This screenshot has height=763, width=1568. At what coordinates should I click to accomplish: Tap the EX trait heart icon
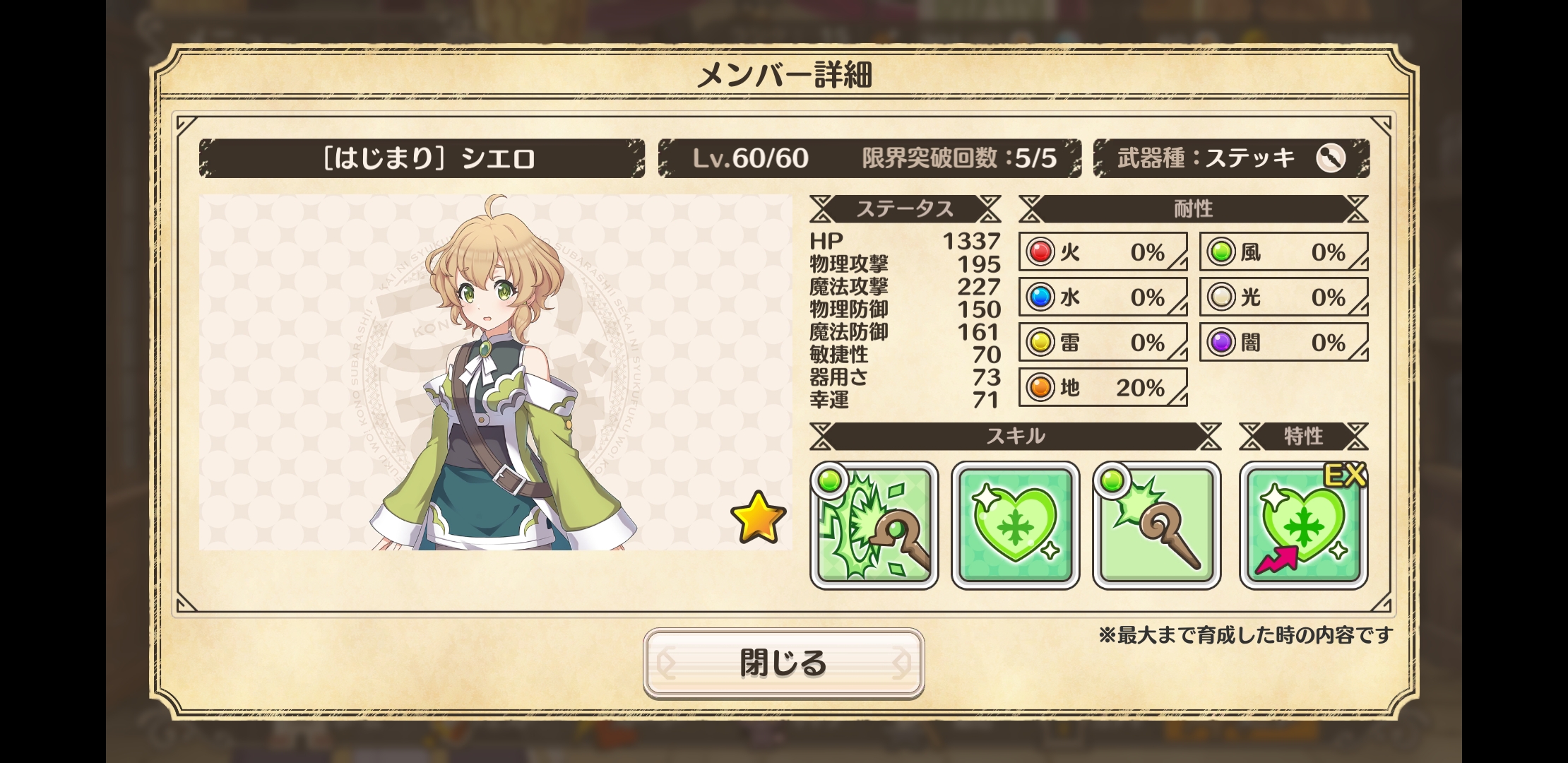(1303, 525)
